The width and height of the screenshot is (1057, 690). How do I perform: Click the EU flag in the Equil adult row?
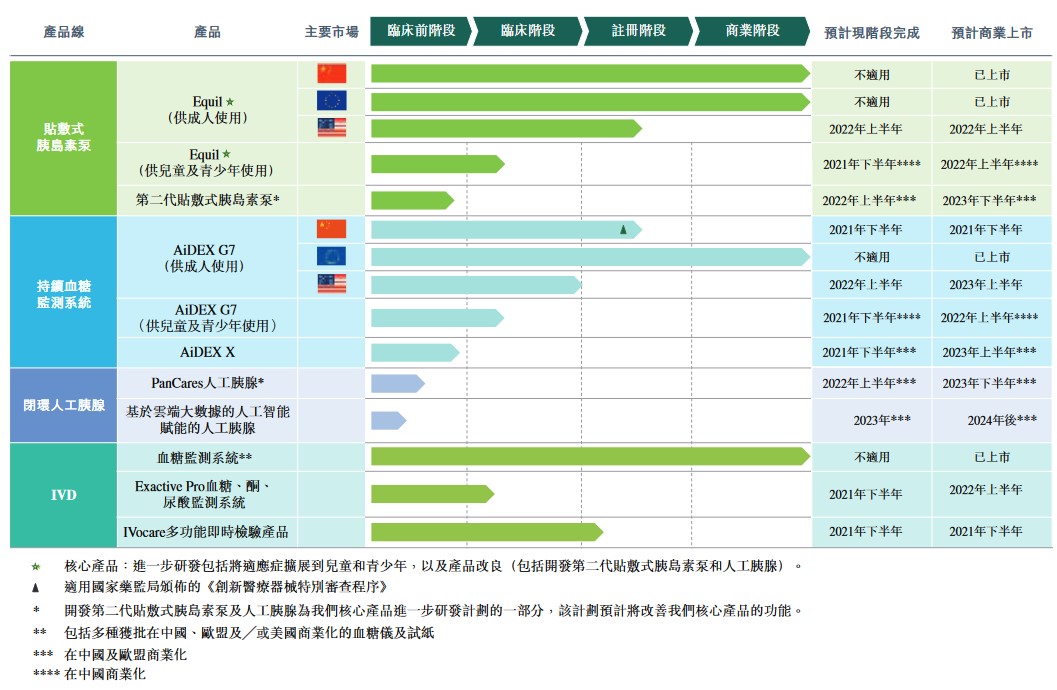click(x=332, y=100)
